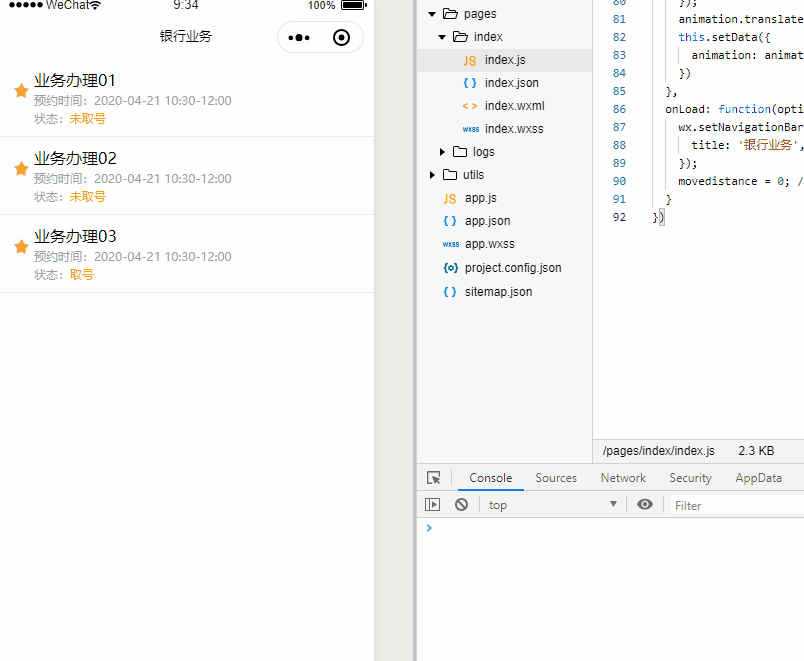The height and width of the screenshot is (661, 804).
Task: Click inside the console Filter input
Action: pyautogui.click(x=700, y=505)
